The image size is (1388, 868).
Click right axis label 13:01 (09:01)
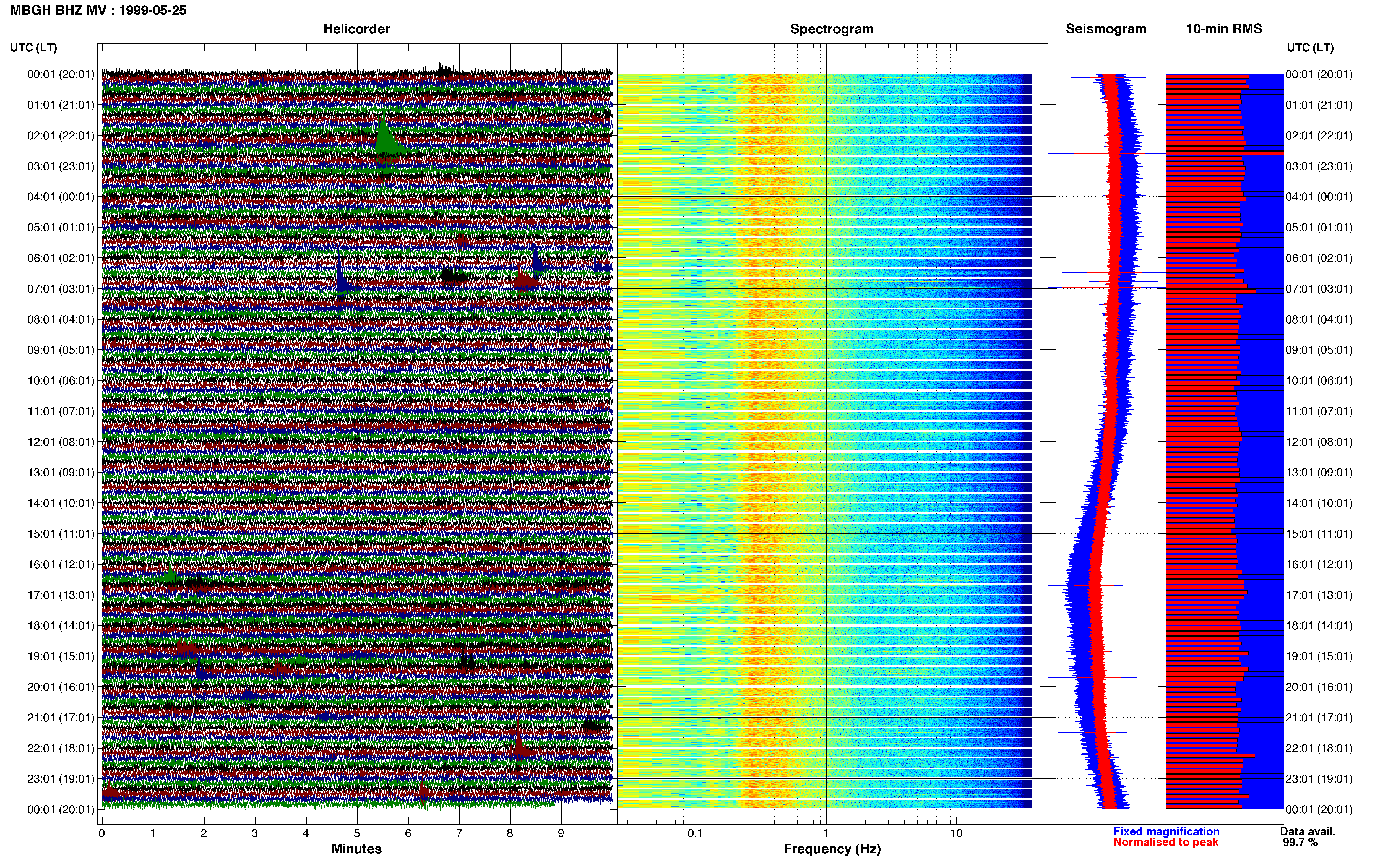(x=1319, y=473)
